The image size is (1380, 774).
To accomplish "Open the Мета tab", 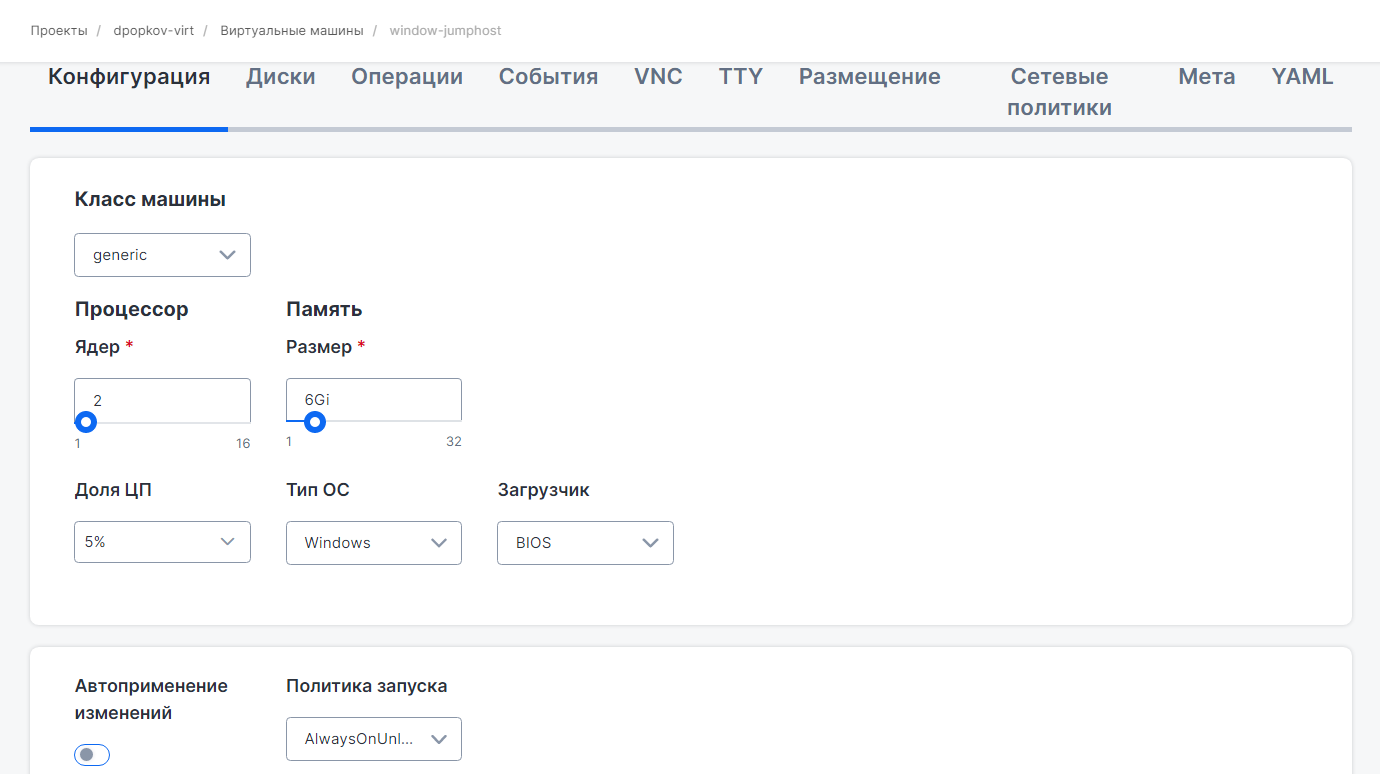I will click(x=1206, y=77).
